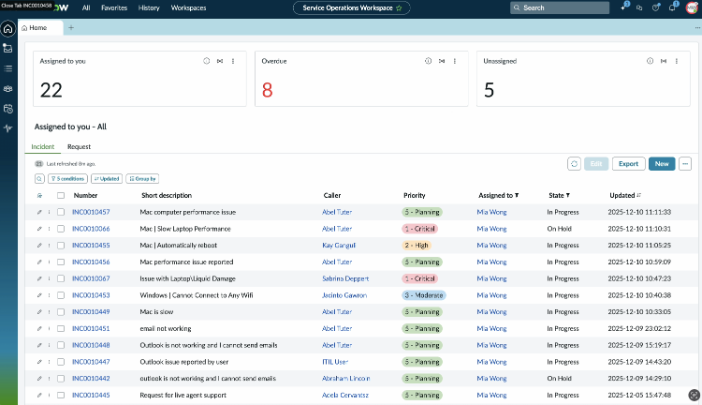The width and height of the screenshot is (702, 405).
Task: Open kebab menu on Assigned to you card
Action: tap(233, 61)
